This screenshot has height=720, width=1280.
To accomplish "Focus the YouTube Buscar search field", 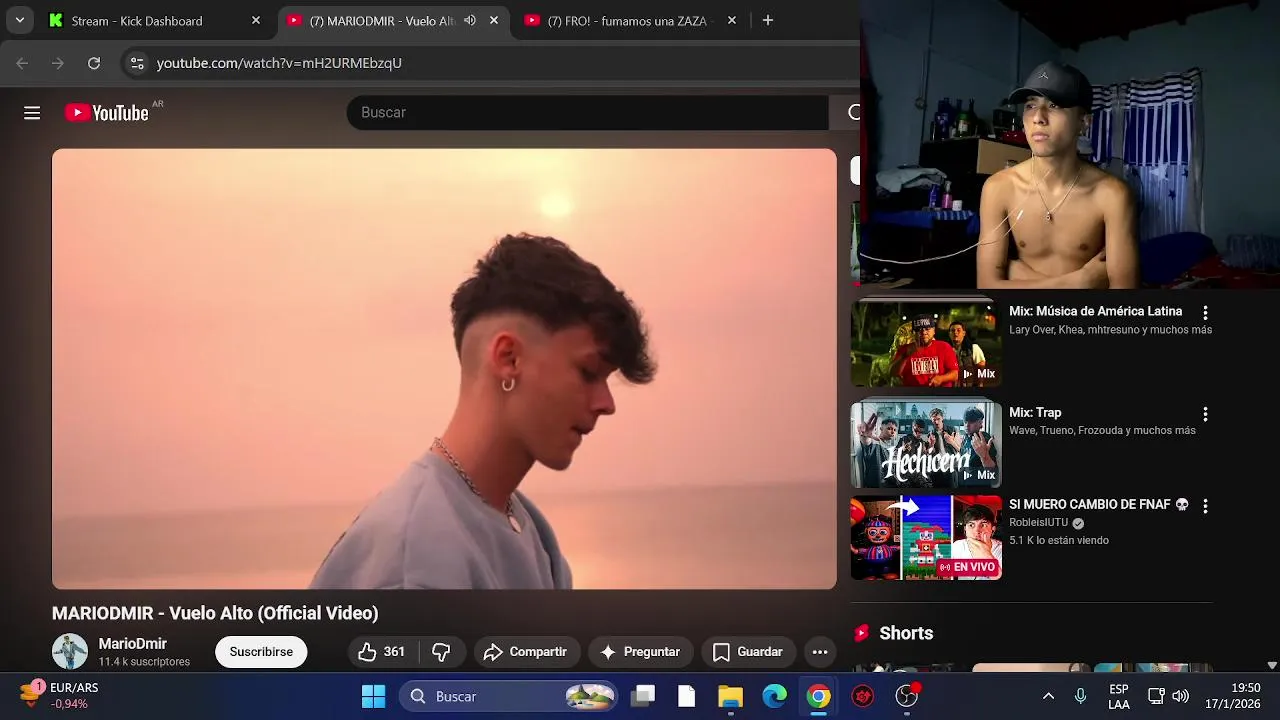I will pyautogui.click(x=587, y=113).
